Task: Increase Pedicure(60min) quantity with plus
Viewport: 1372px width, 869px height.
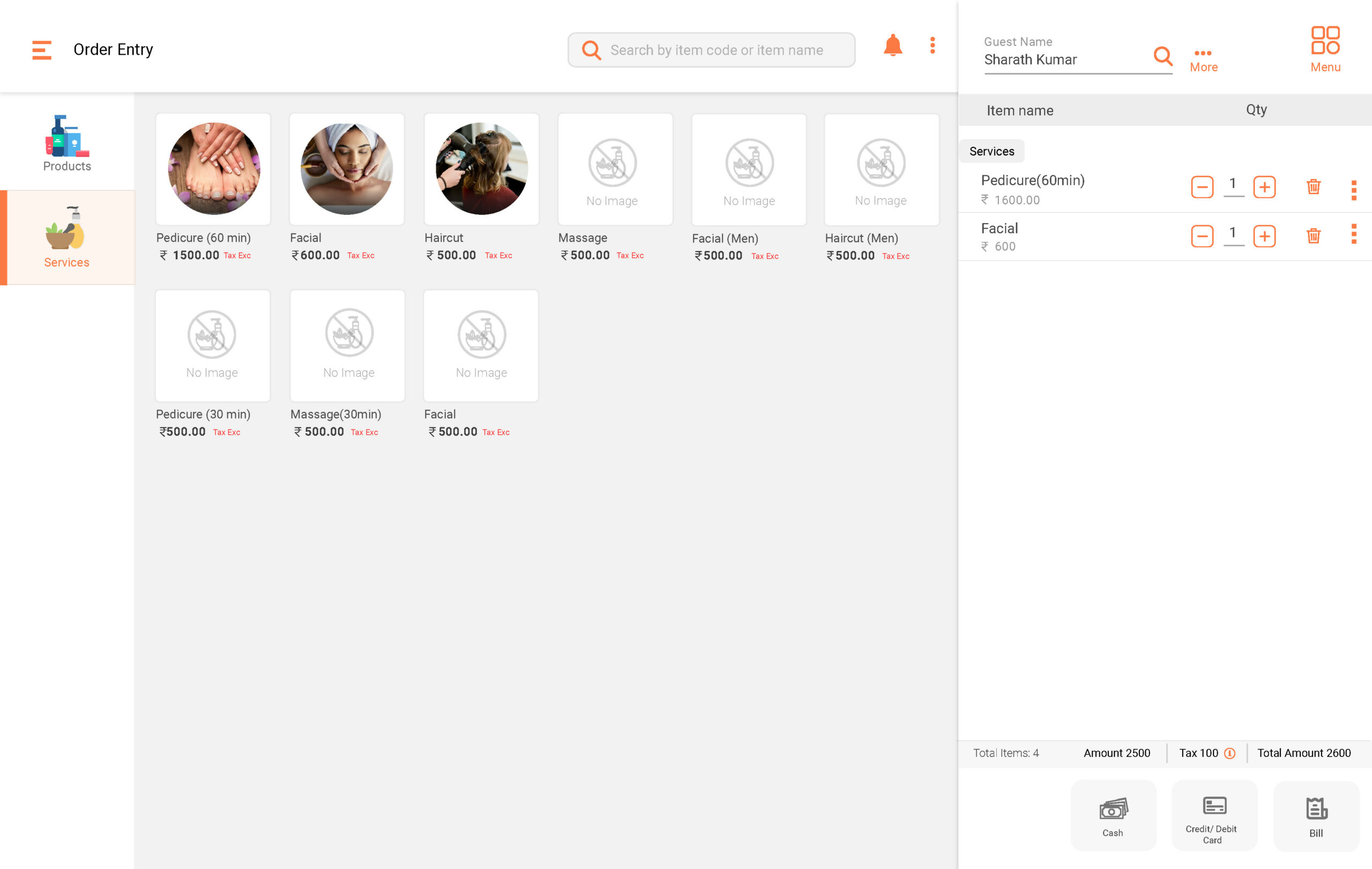Action: (x=1264, y=187)
